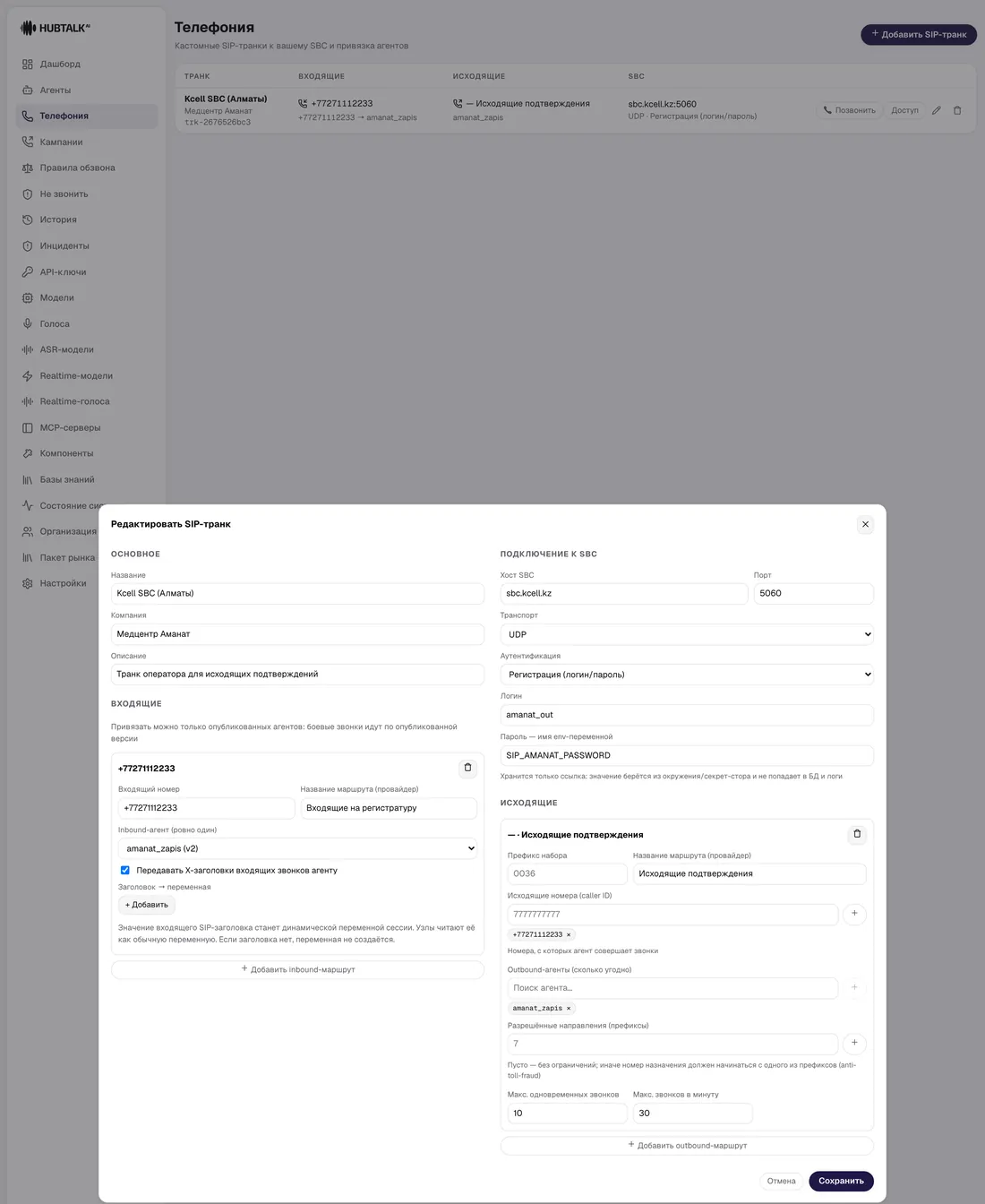The width and height of the screenshot is (985, 1204).
Task: Delete the +77271112233 inbound route
Action: [467, 769]
